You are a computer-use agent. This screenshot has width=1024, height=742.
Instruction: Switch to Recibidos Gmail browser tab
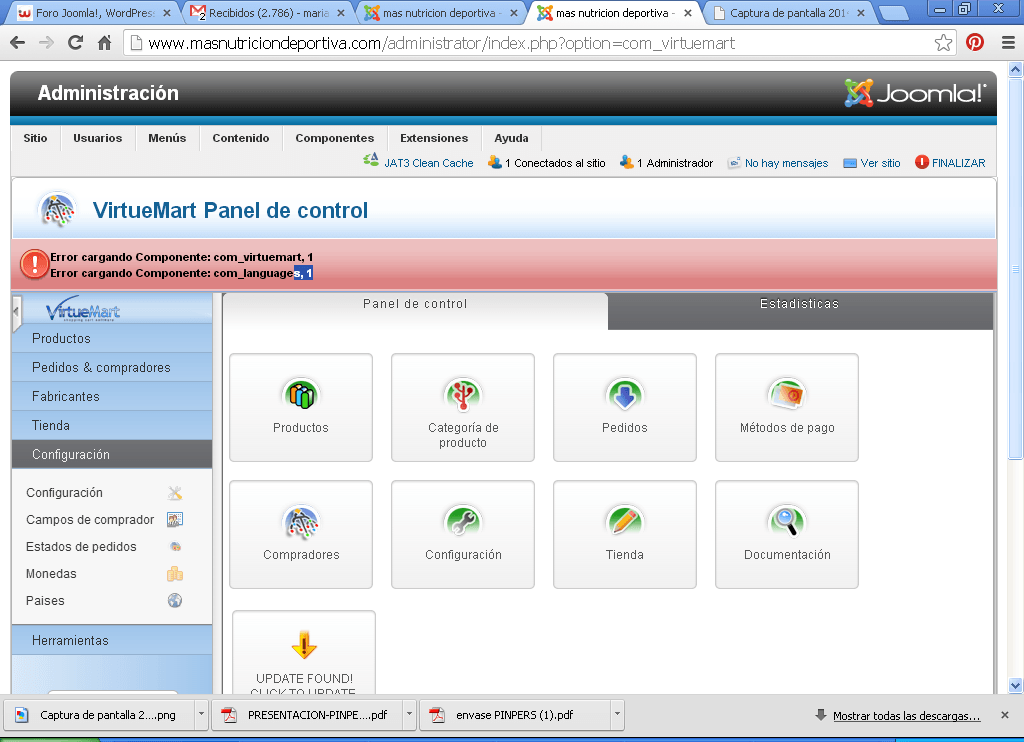268,12
